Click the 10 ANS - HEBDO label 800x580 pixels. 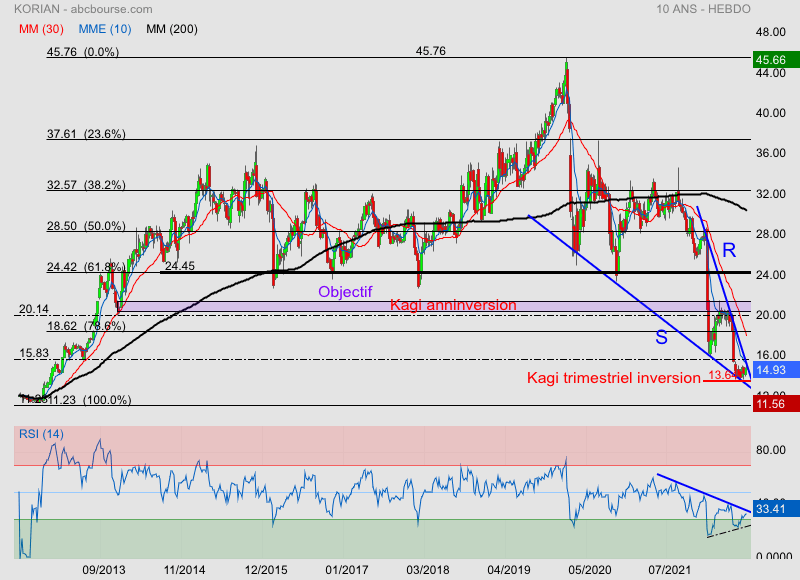(703, 9)
